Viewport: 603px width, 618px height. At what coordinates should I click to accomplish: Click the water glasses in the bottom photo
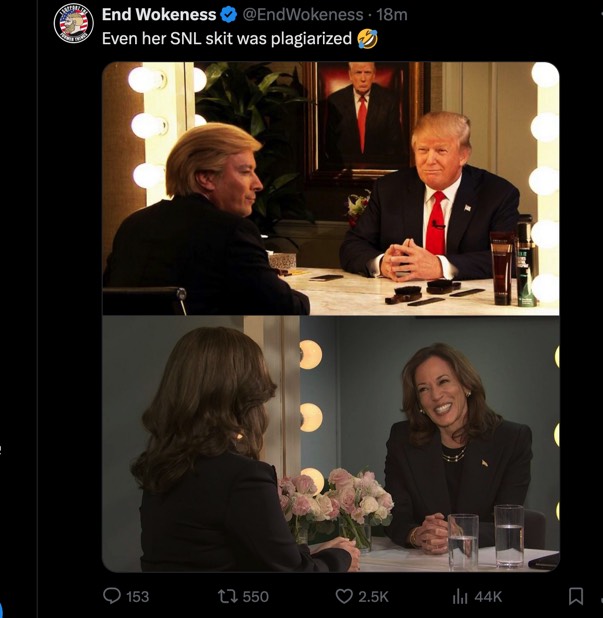[x=486, y=536]
